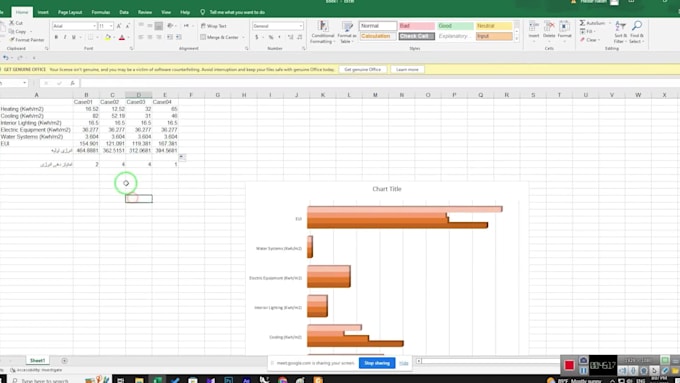The image size is (680, 383).
Task: Open the fill color dropdown arrow
Action: click(114, 37)
